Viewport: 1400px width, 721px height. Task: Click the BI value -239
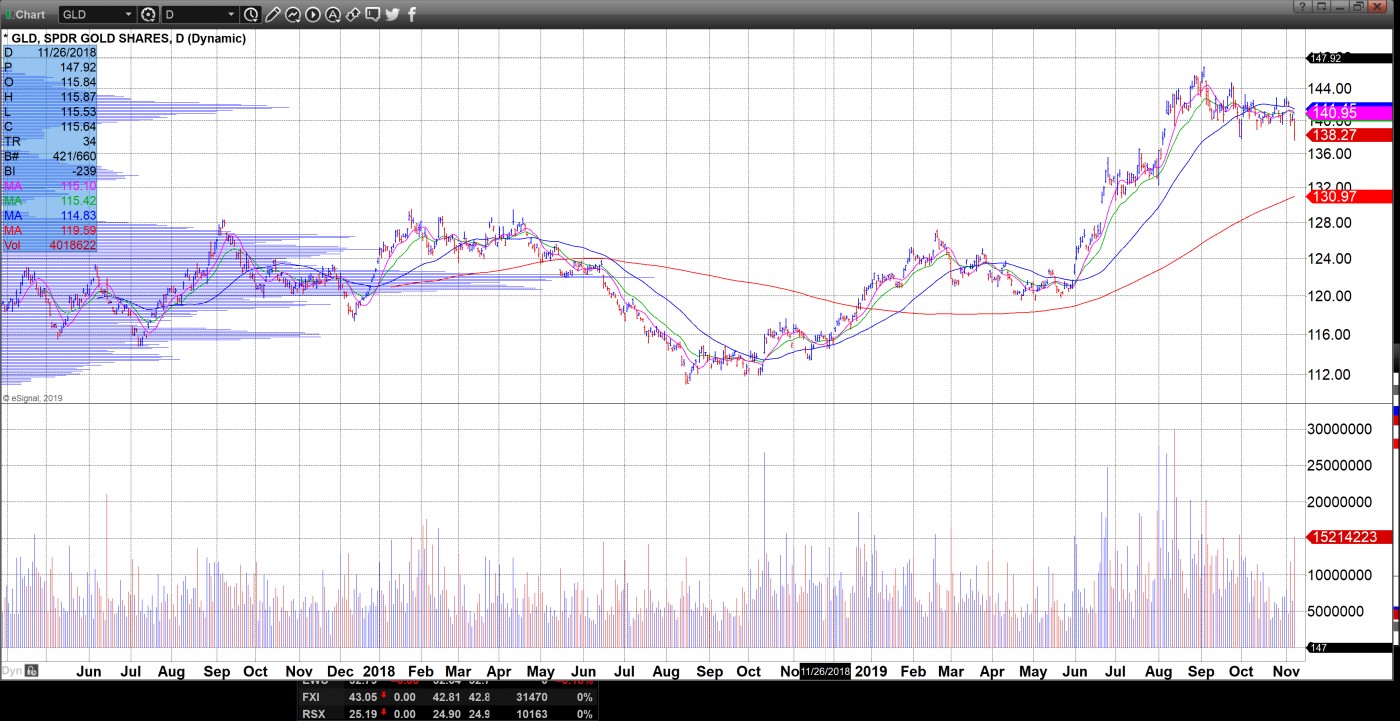pos(82,171)
